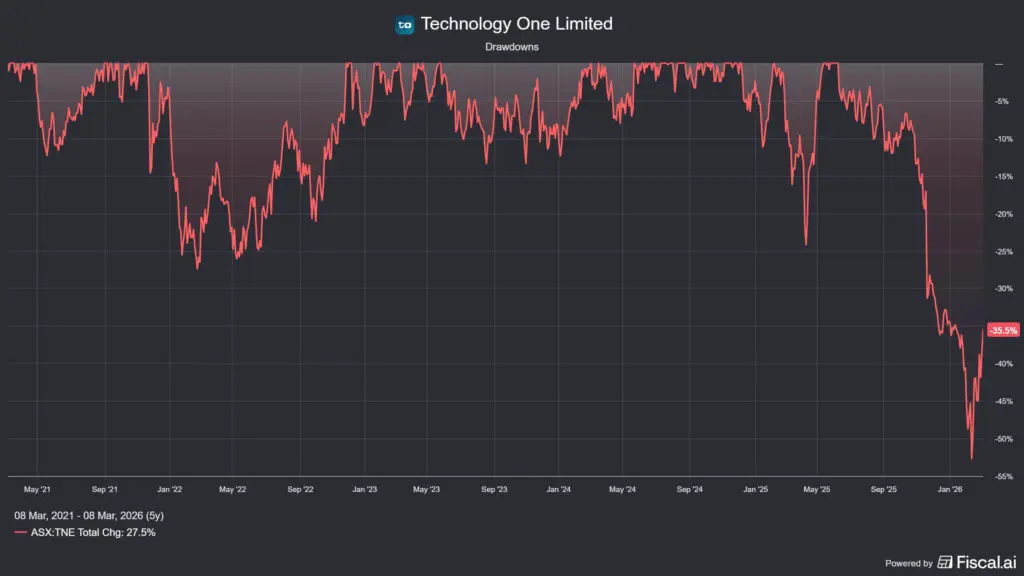This screenshot has height=576, width=1024.
Task: Click the Sep '23 x-axis label
Action: (x=494, y=490)
